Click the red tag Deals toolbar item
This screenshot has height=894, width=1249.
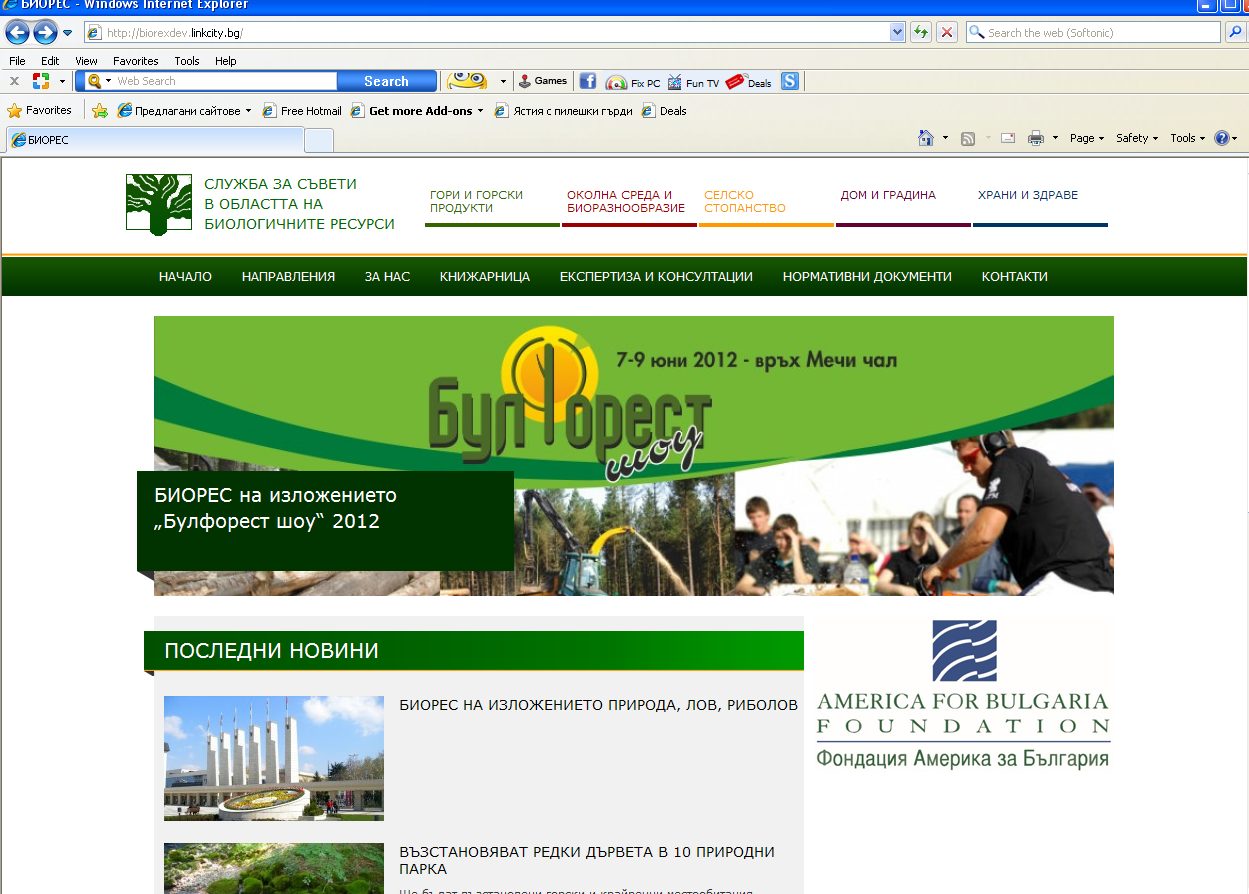pos(749,82)
